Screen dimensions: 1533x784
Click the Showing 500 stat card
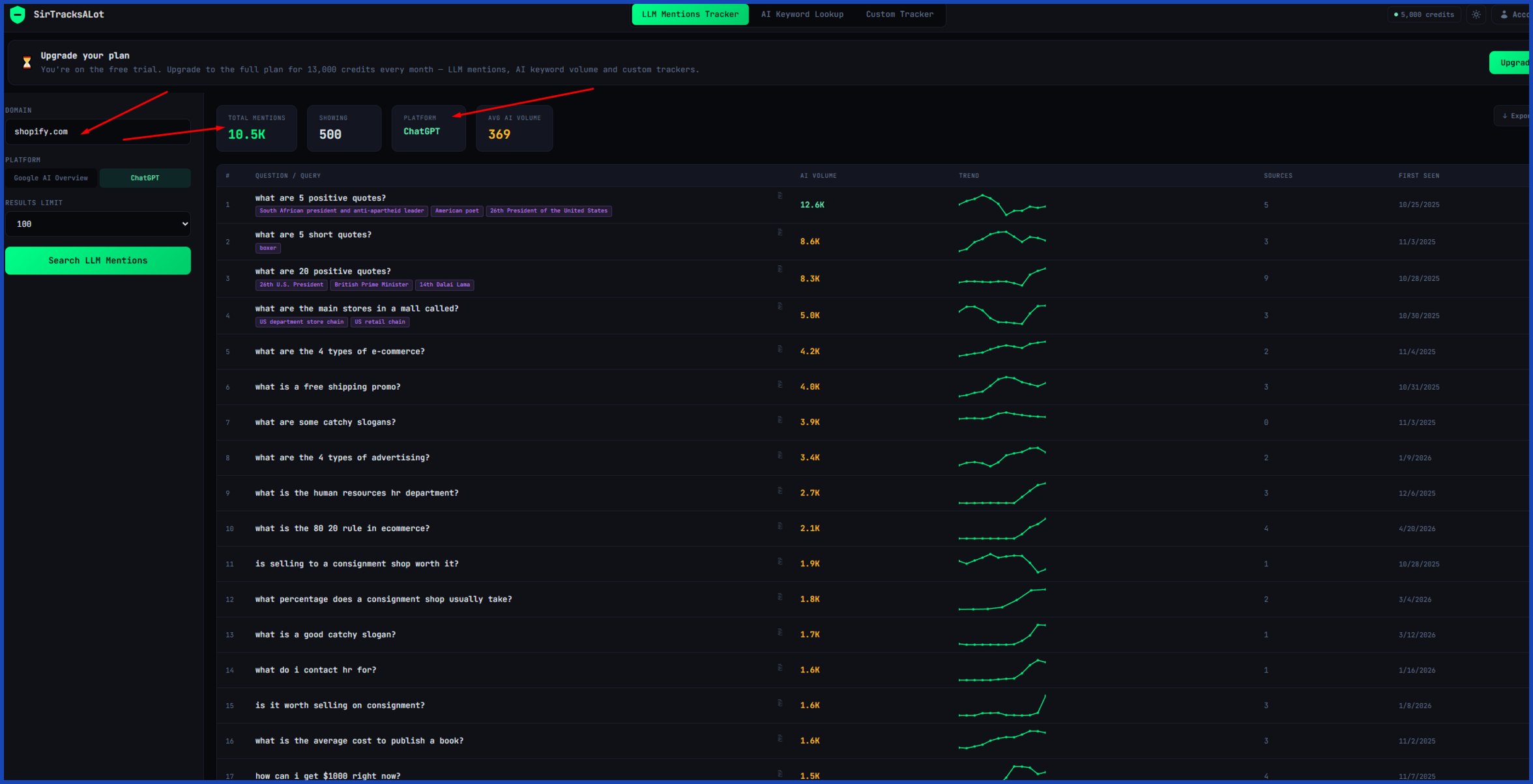tap(344, 128)
